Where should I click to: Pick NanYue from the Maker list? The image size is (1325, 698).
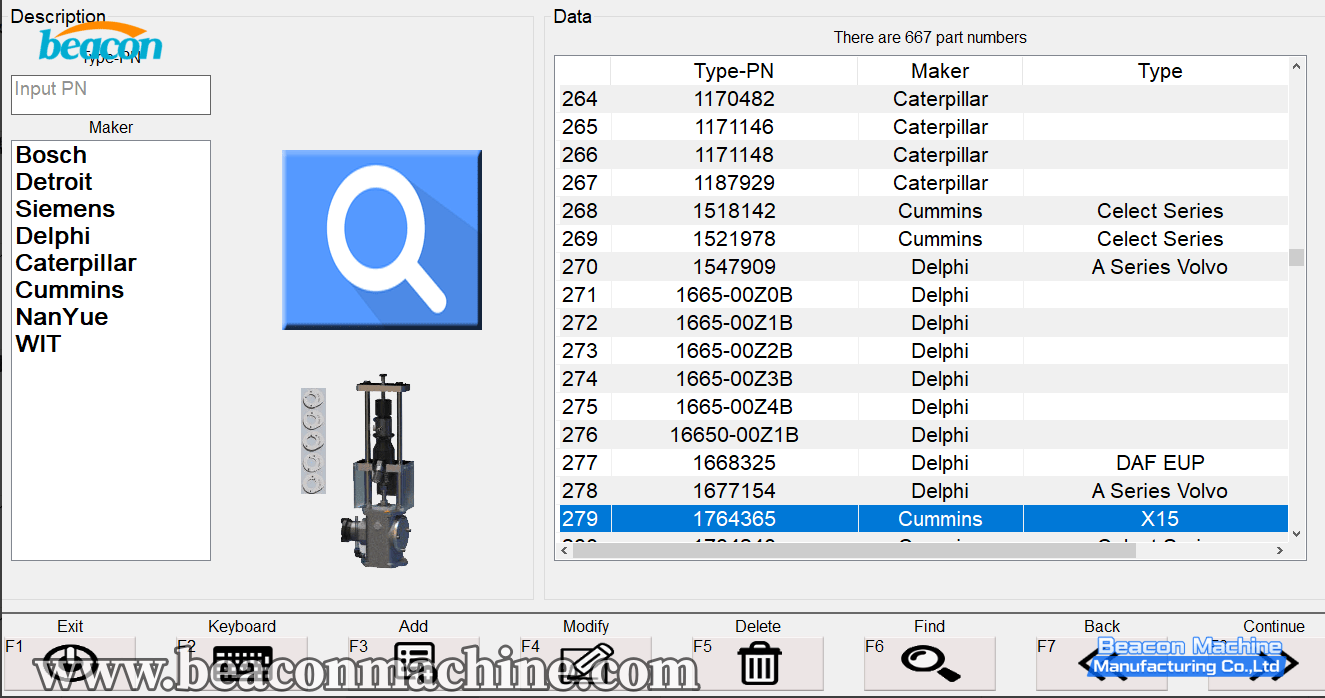[62, 317]
